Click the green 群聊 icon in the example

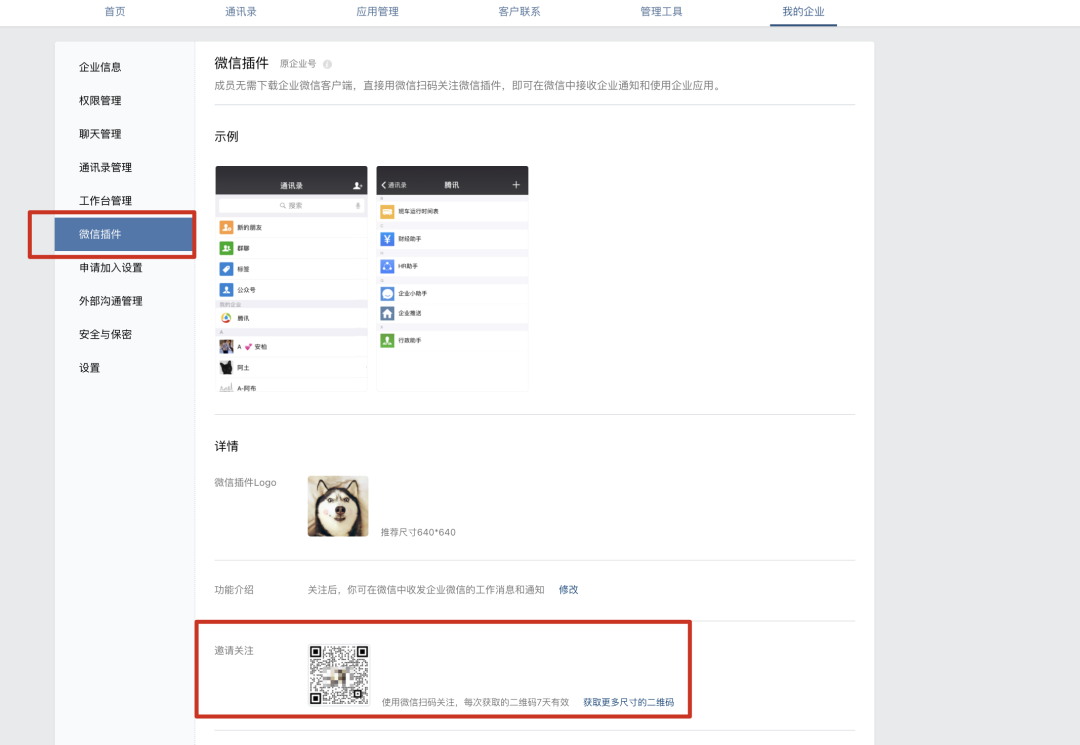226,248
